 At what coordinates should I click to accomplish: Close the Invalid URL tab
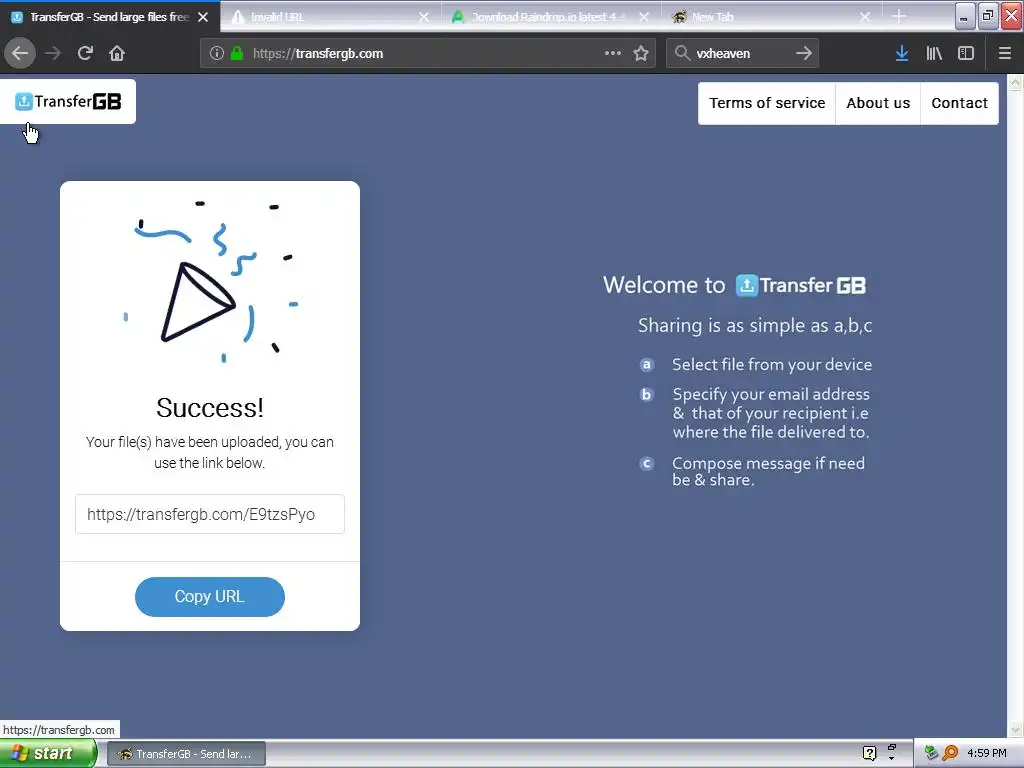[x=424, y=17]
